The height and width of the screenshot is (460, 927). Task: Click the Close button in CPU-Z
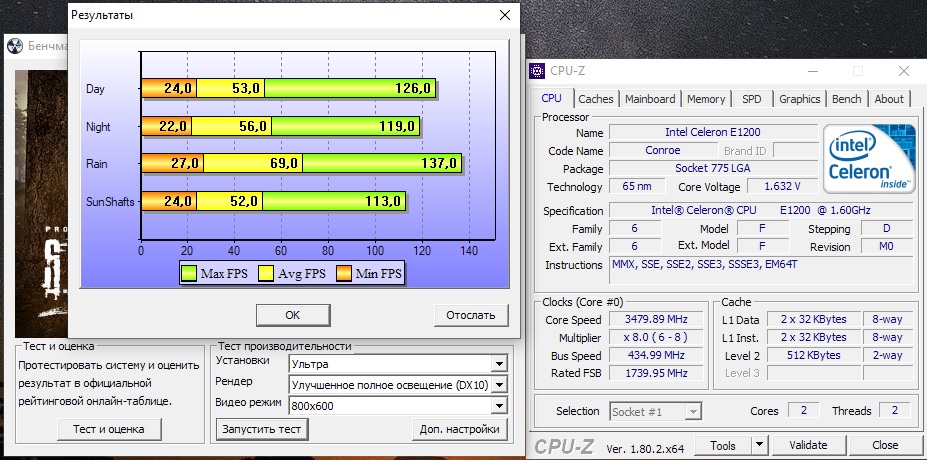[885, 445]
